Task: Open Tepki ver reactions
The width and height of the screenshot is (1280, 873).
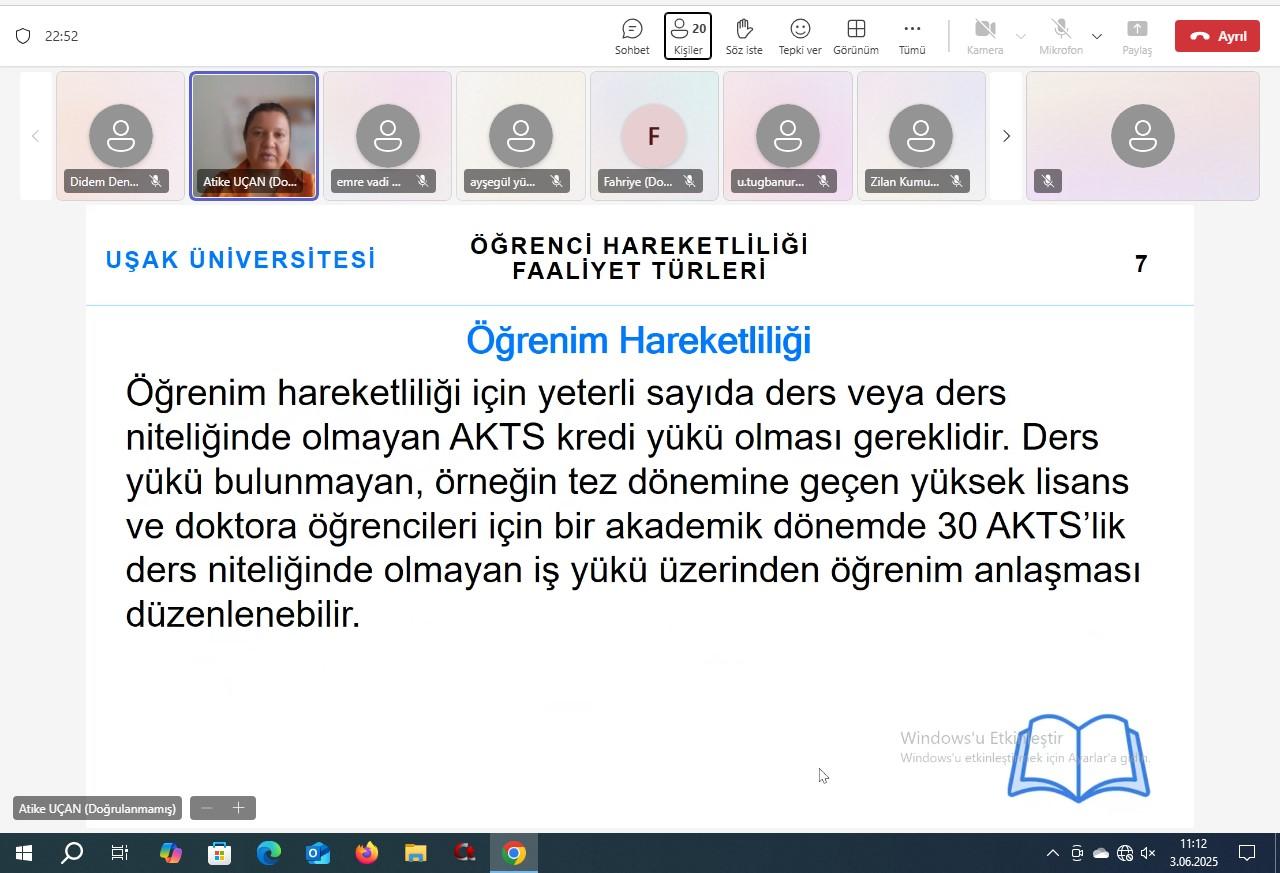Action: click(800, 37)
